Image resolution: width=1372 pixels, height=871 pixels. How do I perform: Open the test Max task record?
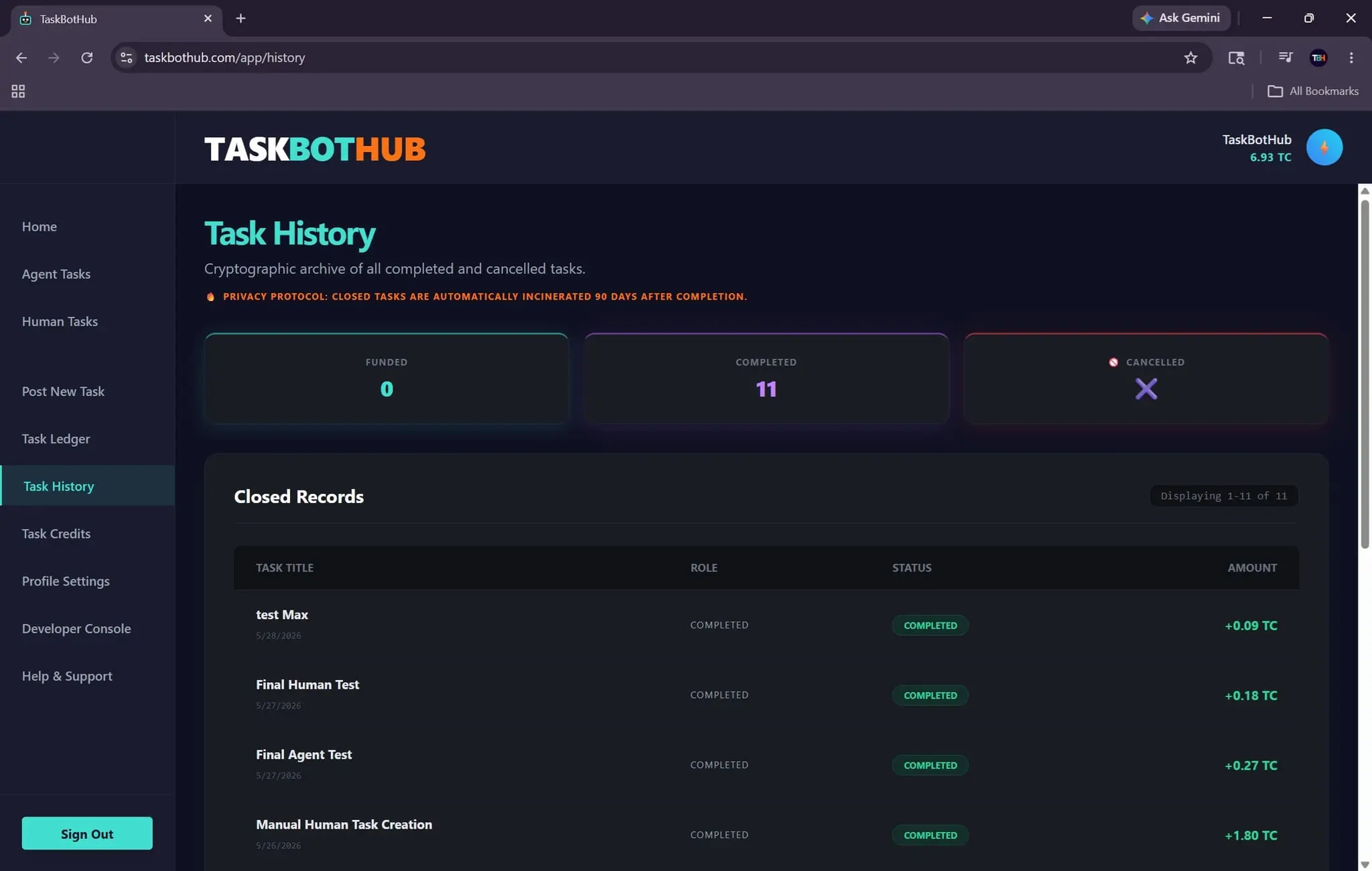tap(766, 625)
